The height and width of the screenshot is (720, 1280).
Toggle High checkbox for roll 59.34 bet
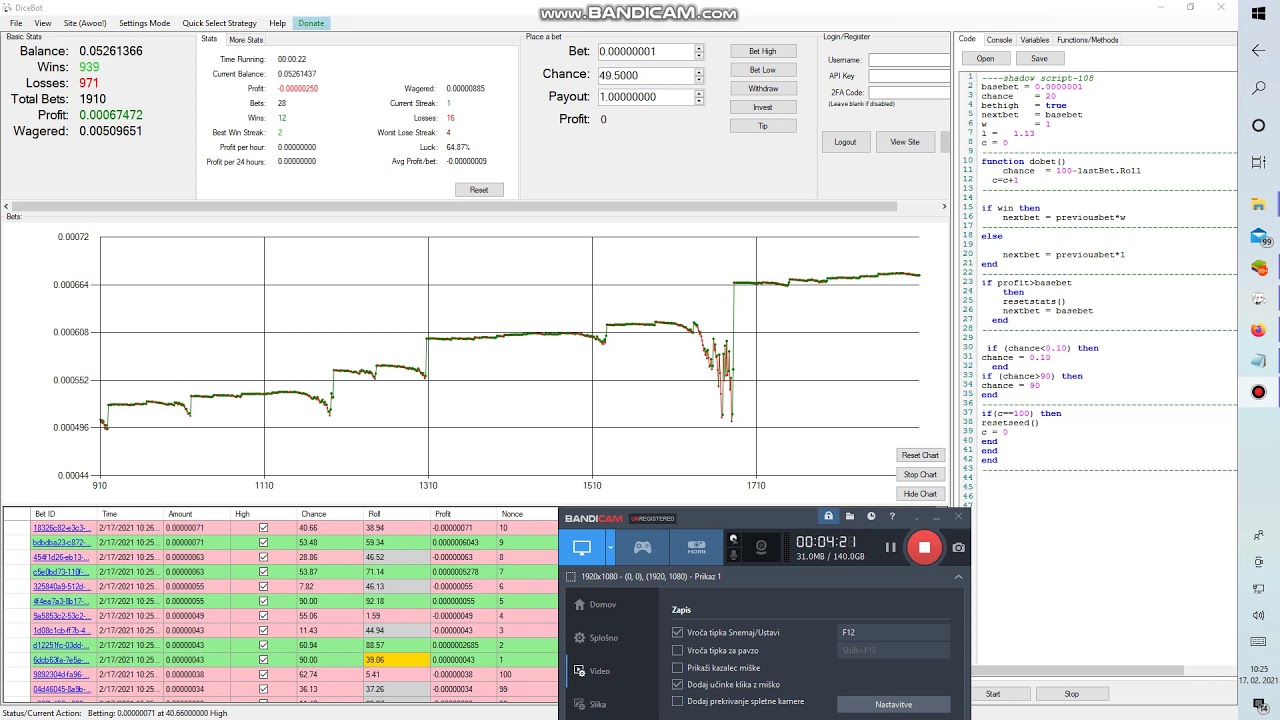click(263, 542)
